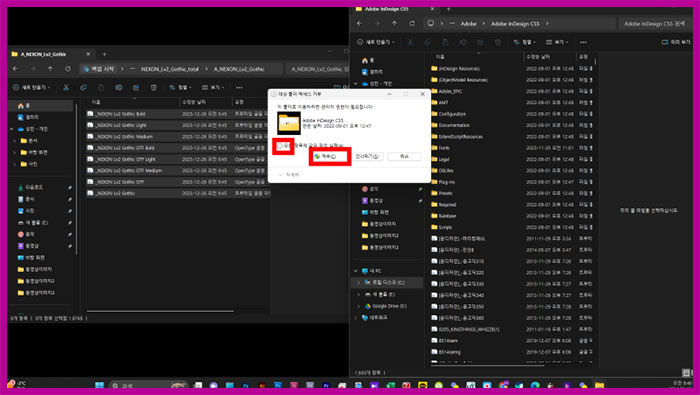Viewport: 700px width, 395px height.
Task: Click the Rename icon in A_NEXON_Lv2_Gothic toolbar
Action: pyautogui.click(x=118, y=87)
